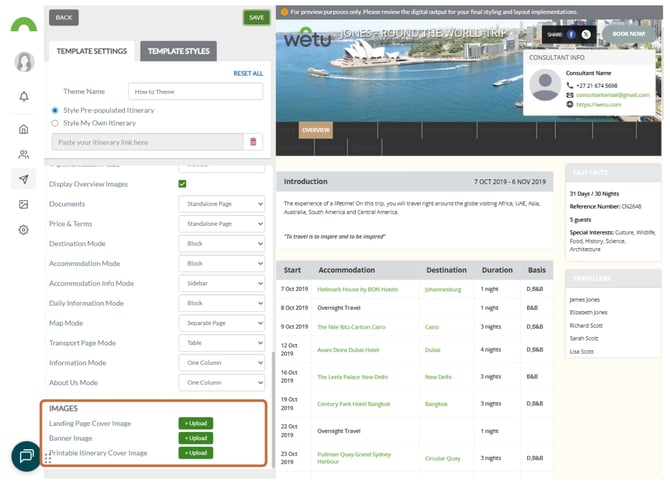Click the settings panel vertical scrollbar
Image resolution: width=670 pixels, height=482 pixels.
[273, 410]
